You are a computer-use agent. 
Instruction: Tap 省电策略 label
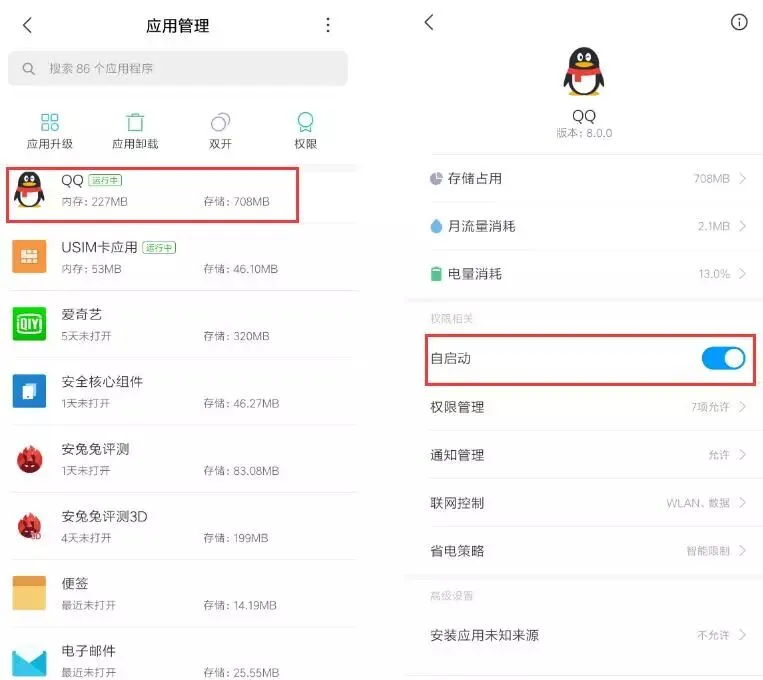pos(457,551)
